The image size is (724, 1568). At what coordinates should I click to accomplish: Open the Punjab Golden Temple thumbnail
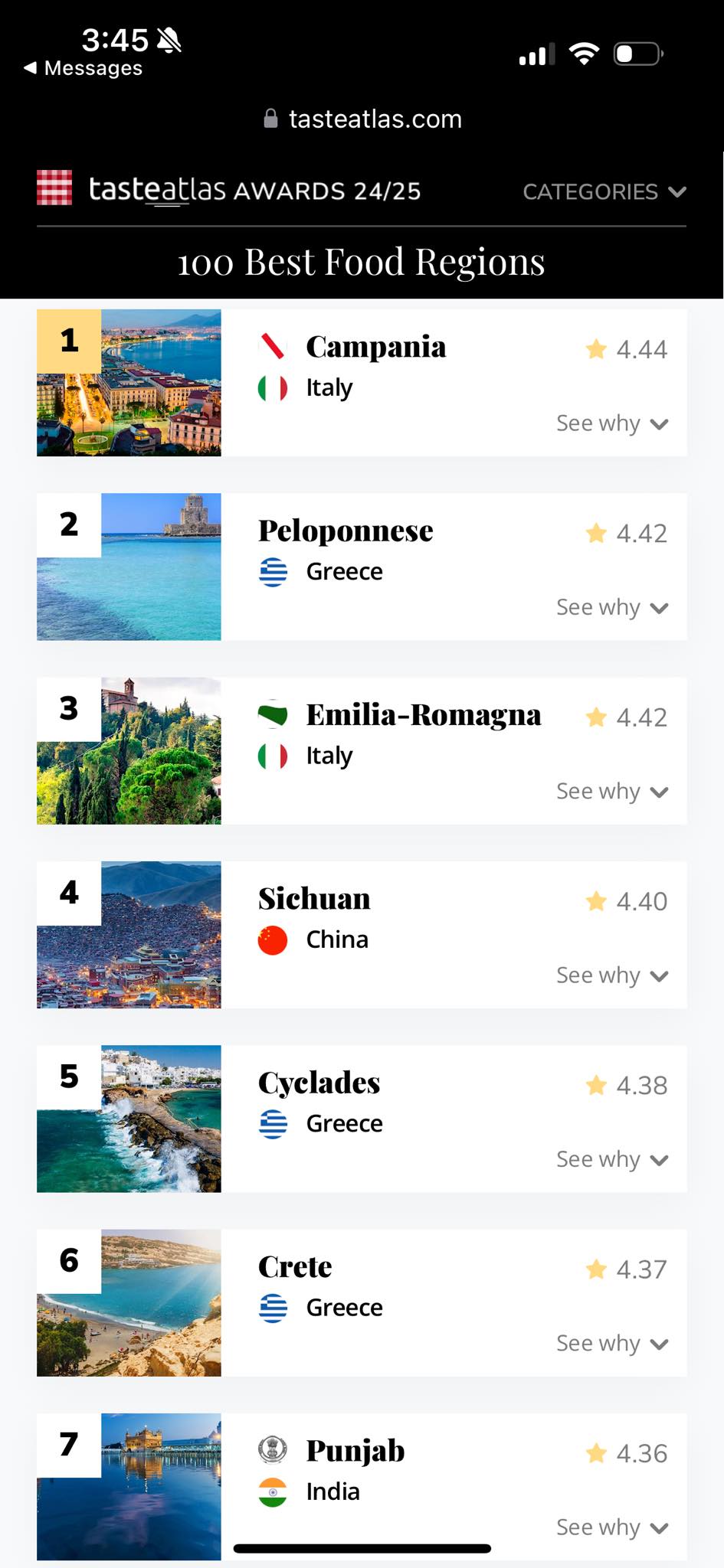(129, 1487)
